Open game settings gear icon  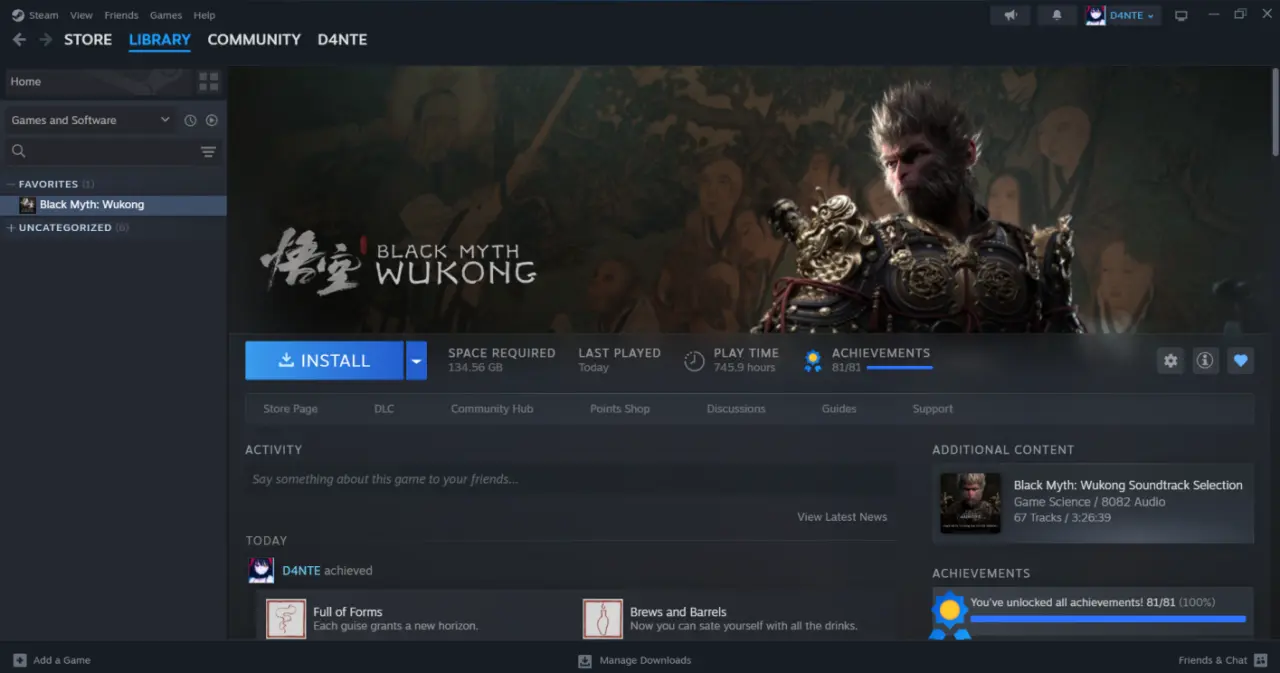(x=1170, y=361)
